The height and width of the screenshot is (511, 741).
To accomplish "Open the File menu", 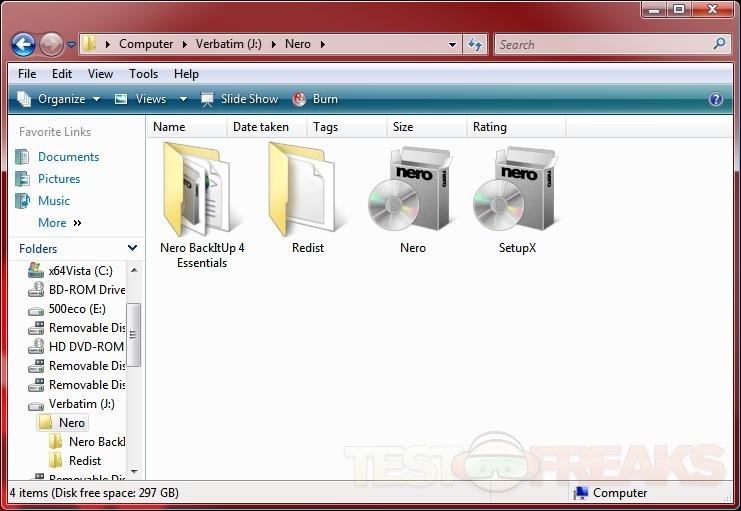I will (x=27, y=74).
